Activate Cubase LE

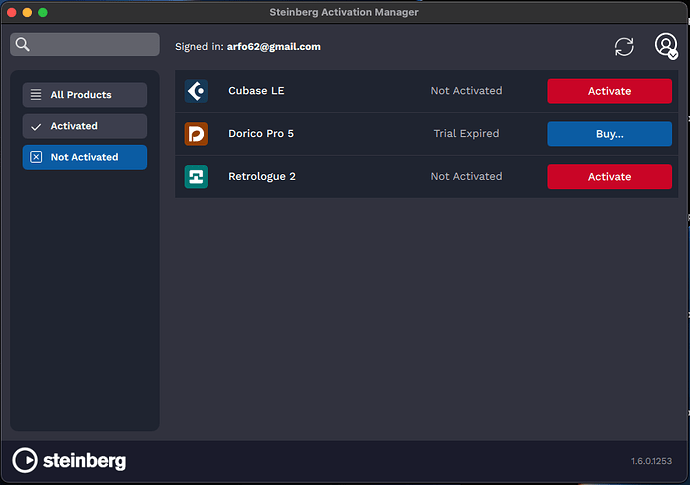tap(609, 91)
